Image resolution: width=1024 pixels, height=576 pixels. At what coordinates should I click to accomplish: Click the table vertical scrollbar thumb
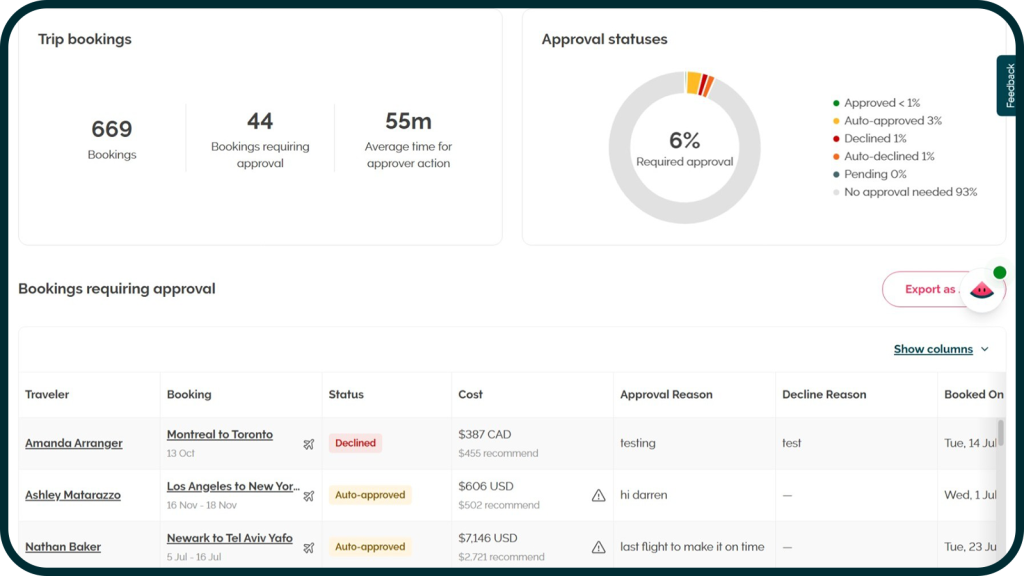pyautogui.click(x=1000, y=432)
